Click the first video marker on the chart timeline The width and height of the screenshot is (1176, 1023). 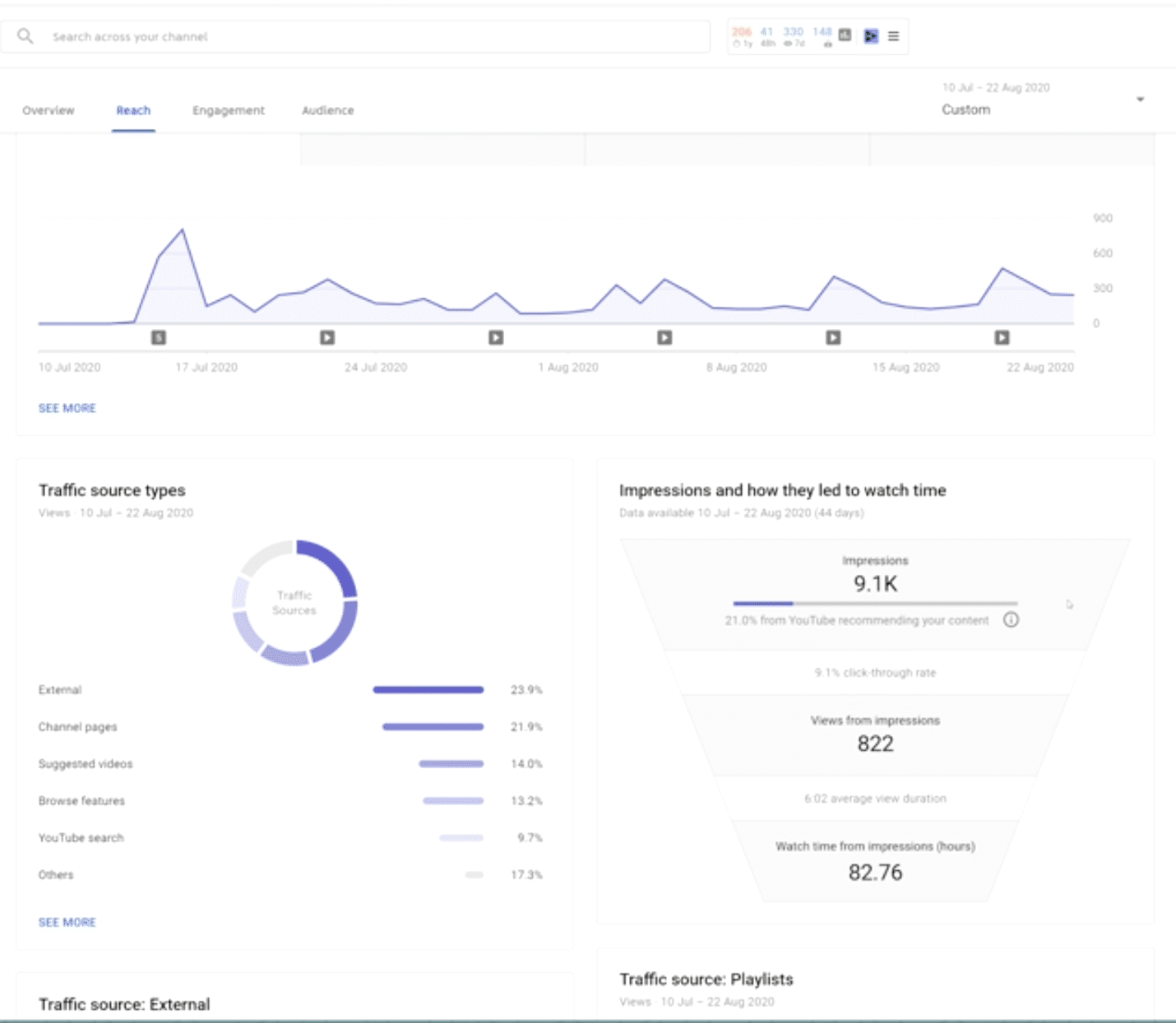coord(326,337)
